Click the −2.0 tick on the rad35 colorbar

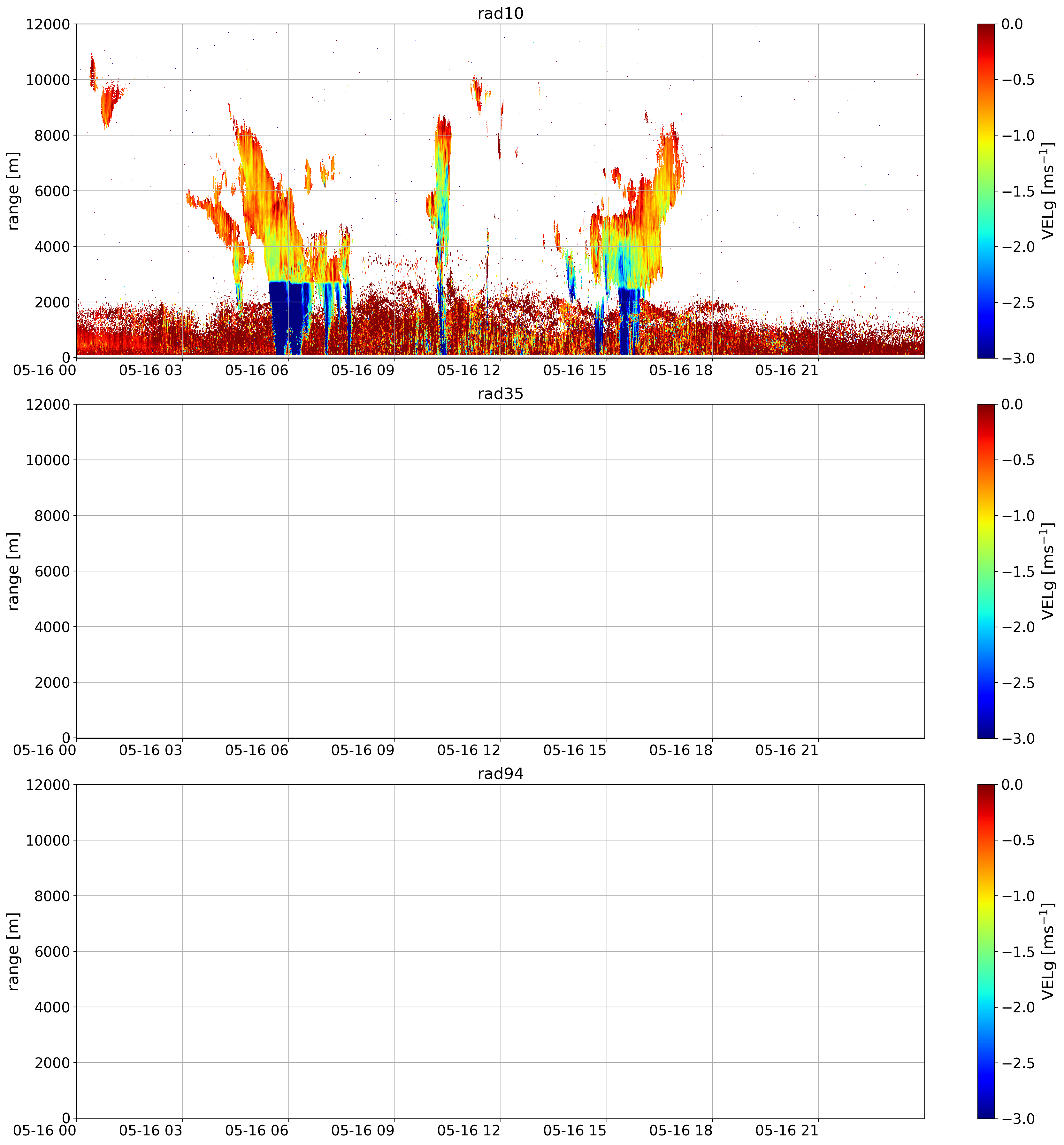point(1018,627)
